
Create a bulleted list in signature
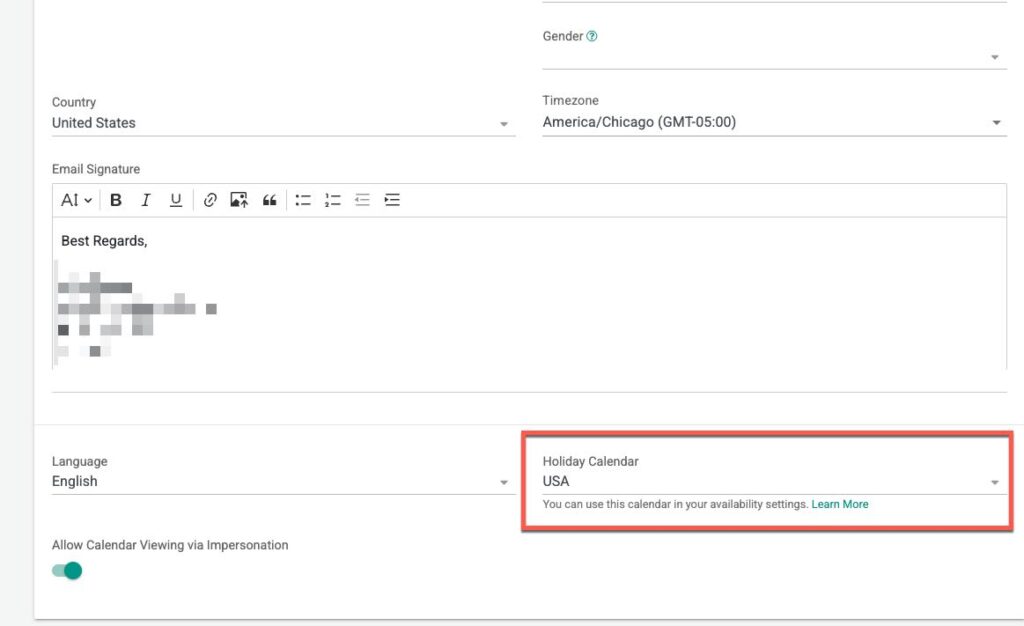[x=303, y=200]
